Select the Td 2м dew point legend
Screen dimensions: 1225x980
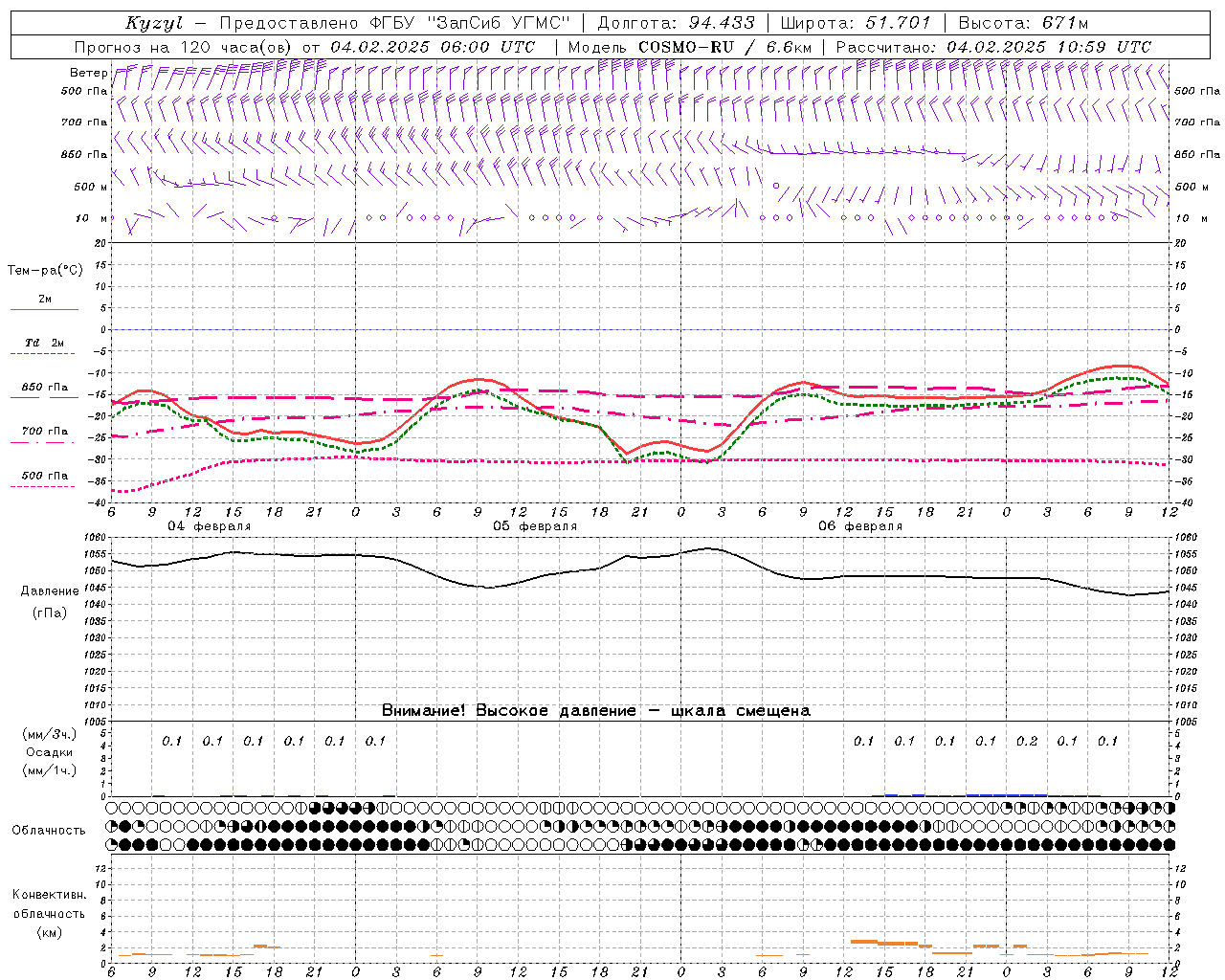click(x=44, y=344)
